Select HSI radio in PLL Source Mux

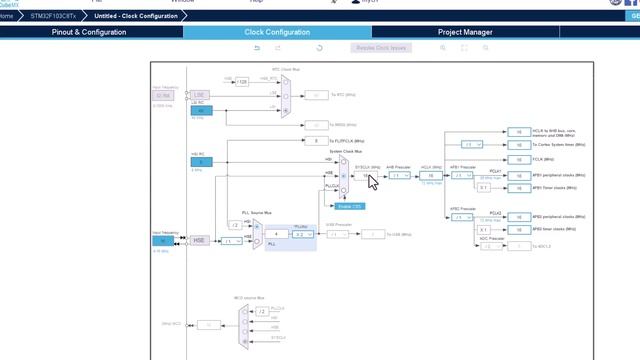257,227
